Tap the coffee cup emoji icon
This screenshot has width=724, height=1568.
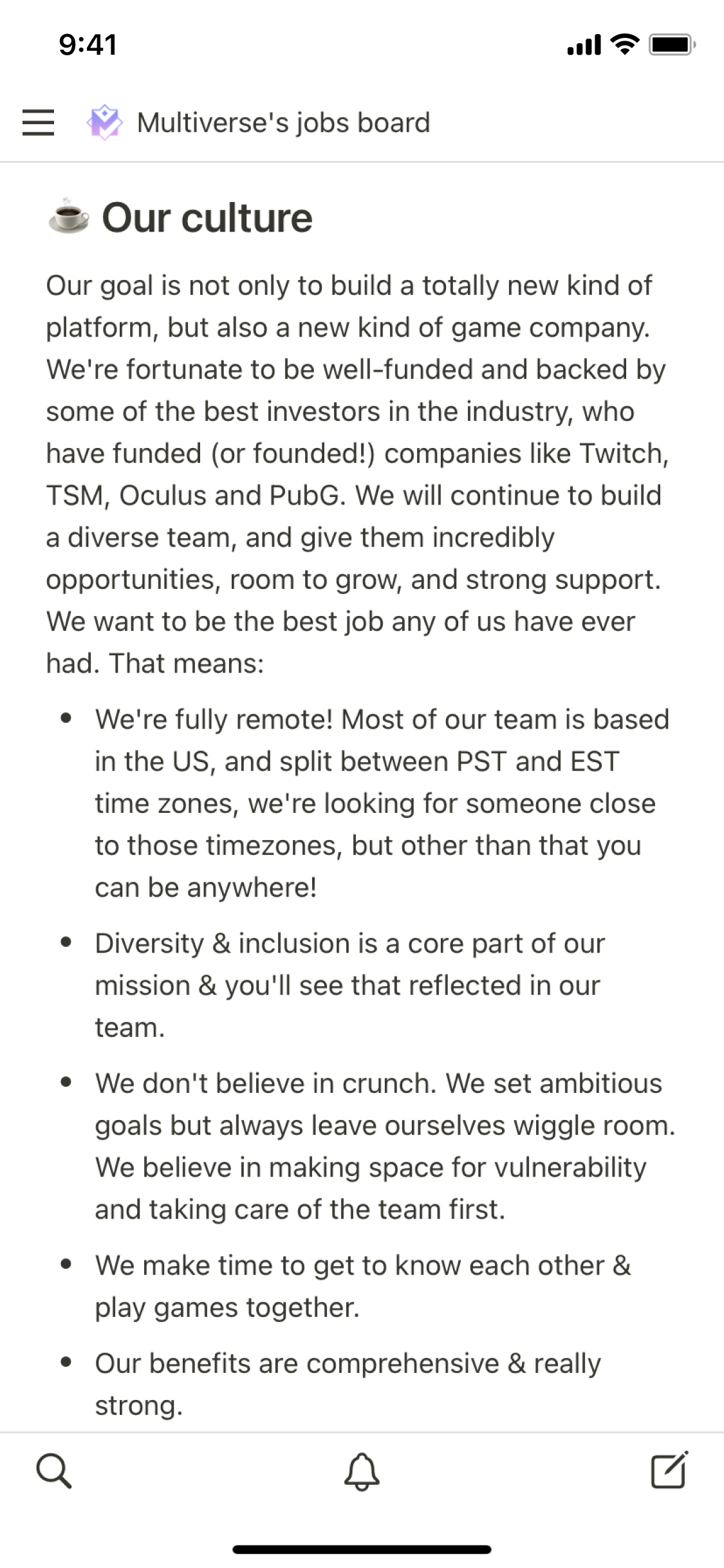coord(69,218)
